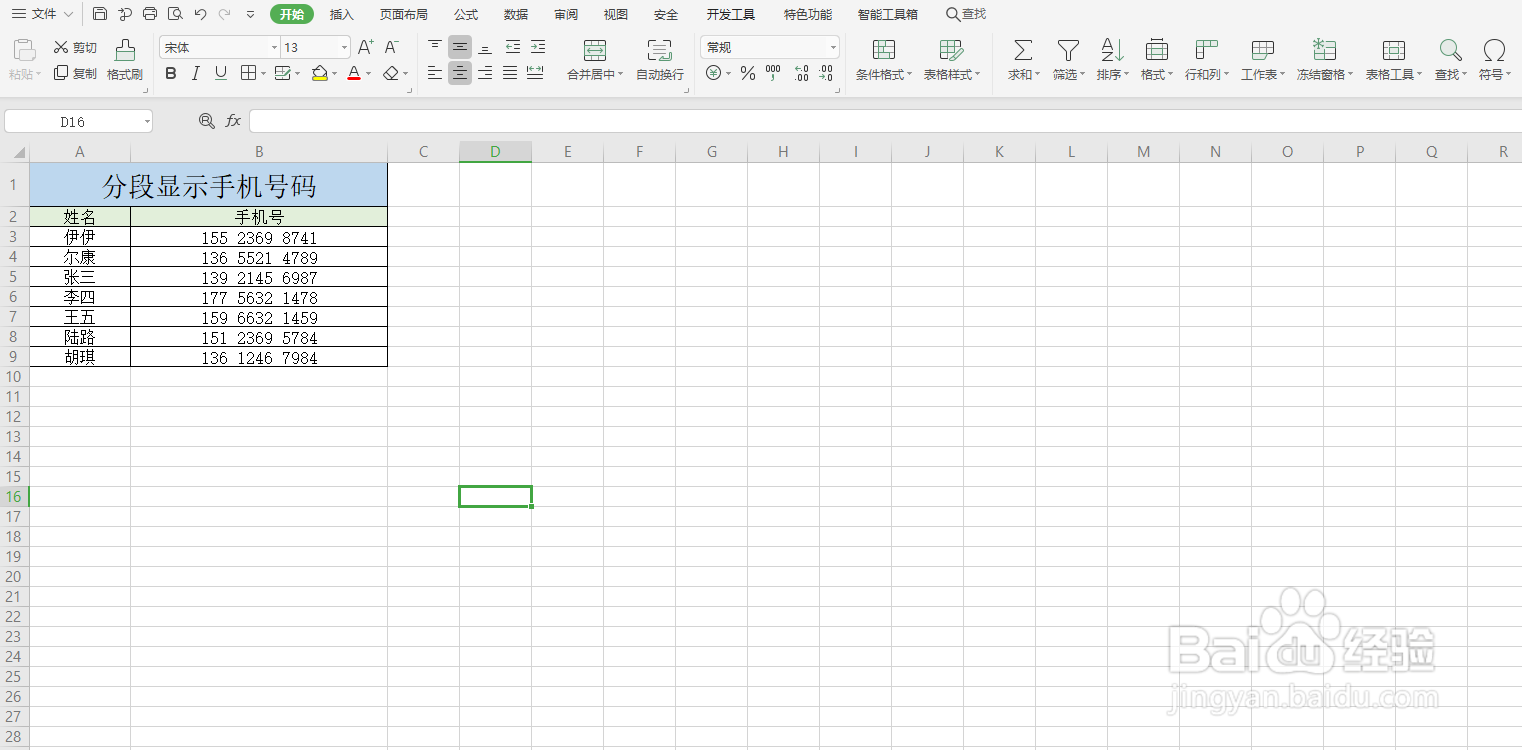The width and height of the screenshot is (1522, 750).
Task: Switch to the 插入 (Insert) tab
Action: coord(342,14)
